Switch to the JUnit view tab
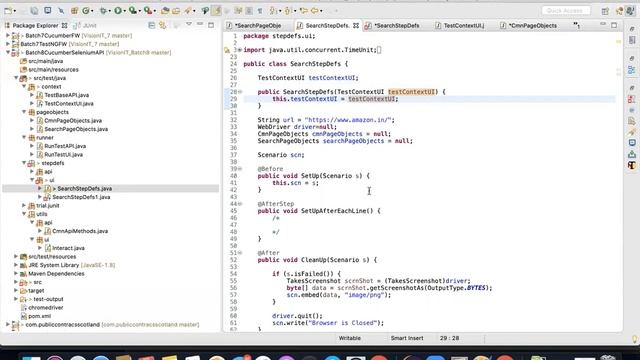 coord(85,25)
